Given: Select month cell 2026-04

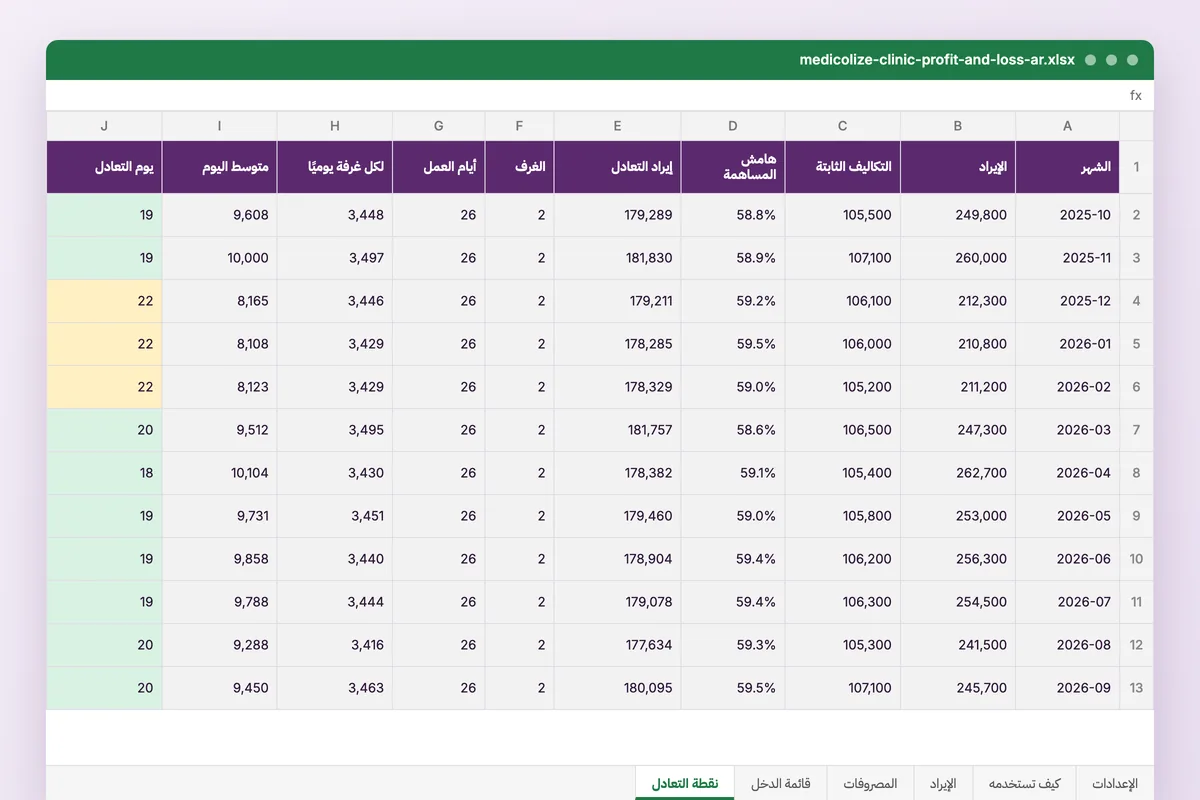Looking at the screenshot, I should tap(1067, 473).
